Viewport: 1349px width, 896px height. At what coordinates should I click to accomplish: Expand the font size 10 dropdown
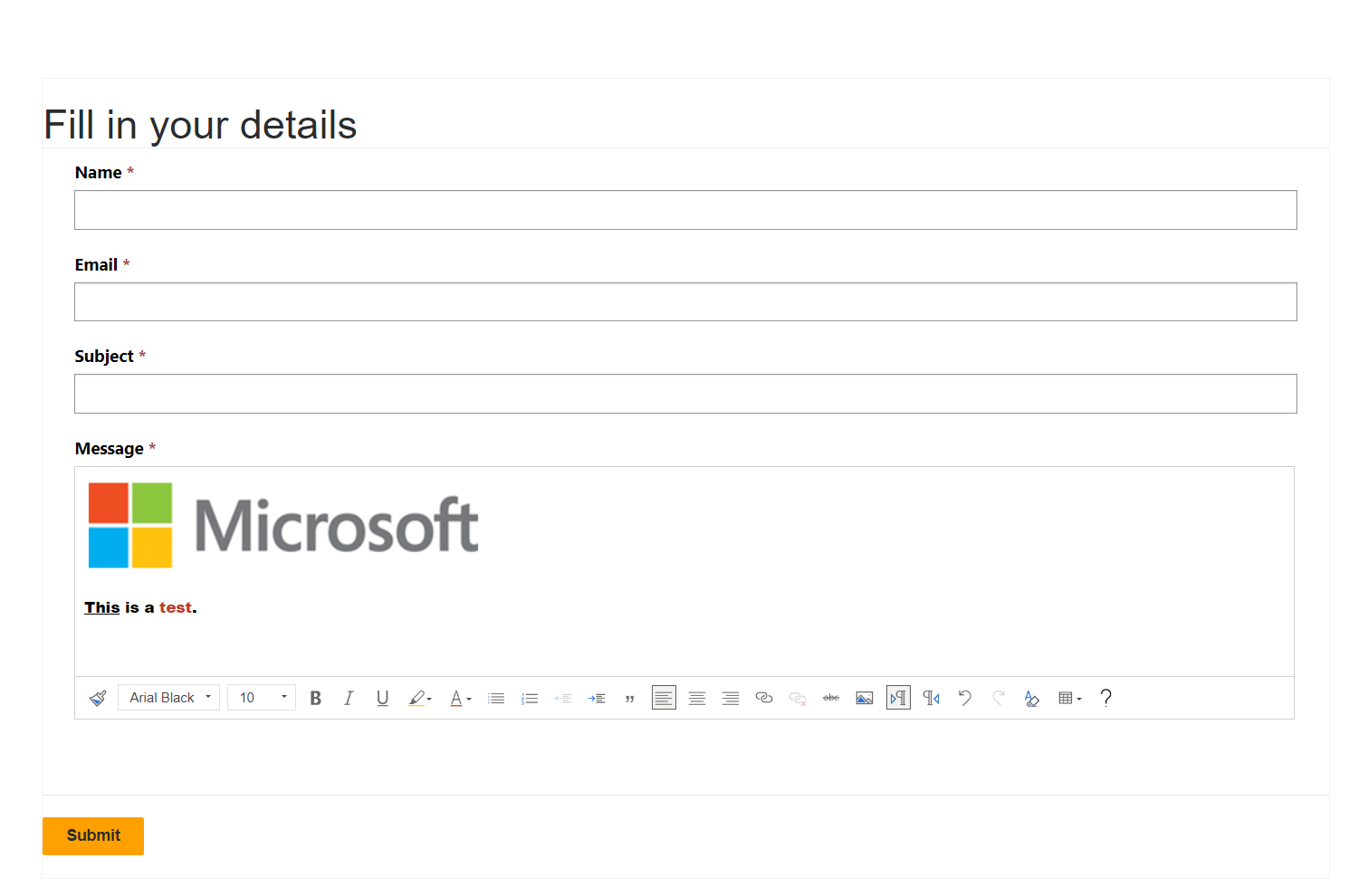pyautogui.click(x=261, y=697)
